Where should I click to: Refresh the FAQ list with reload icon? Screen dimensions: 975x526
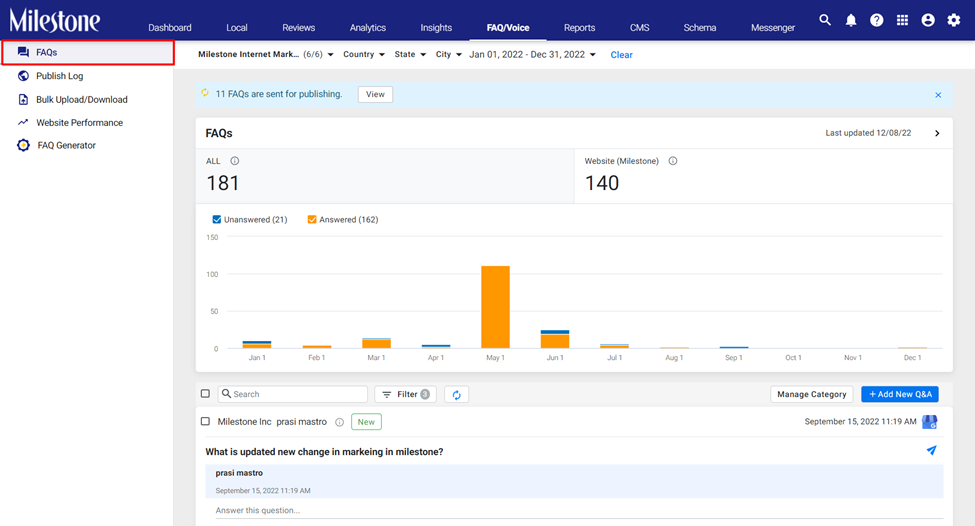tap(456, 395)
